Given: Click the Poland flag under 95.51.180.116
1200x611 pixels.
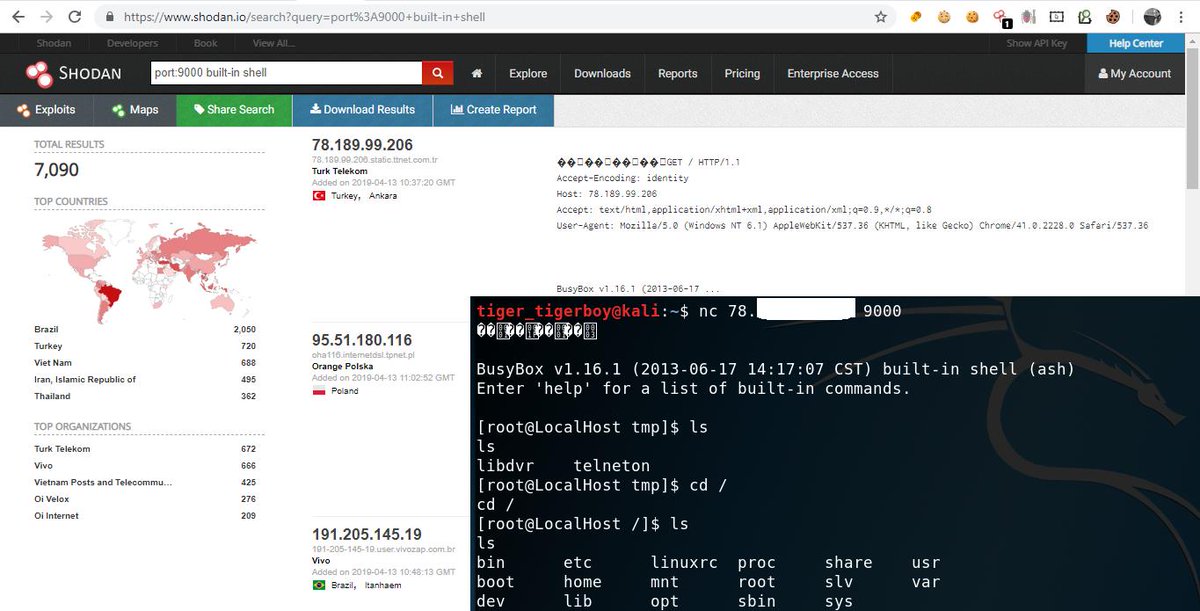Looking at the screenshot, I should [320, 391].
